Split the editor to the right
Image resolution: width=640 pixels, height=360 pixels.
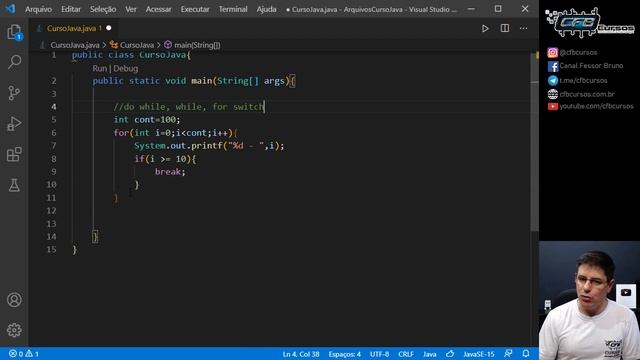click(504, 28)
